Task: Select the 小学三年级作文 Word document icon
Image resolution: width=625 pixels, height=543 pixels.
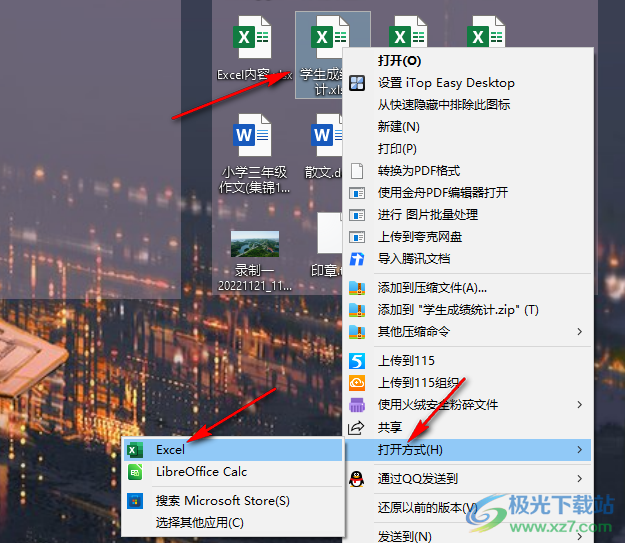Action: coord(252,135)
